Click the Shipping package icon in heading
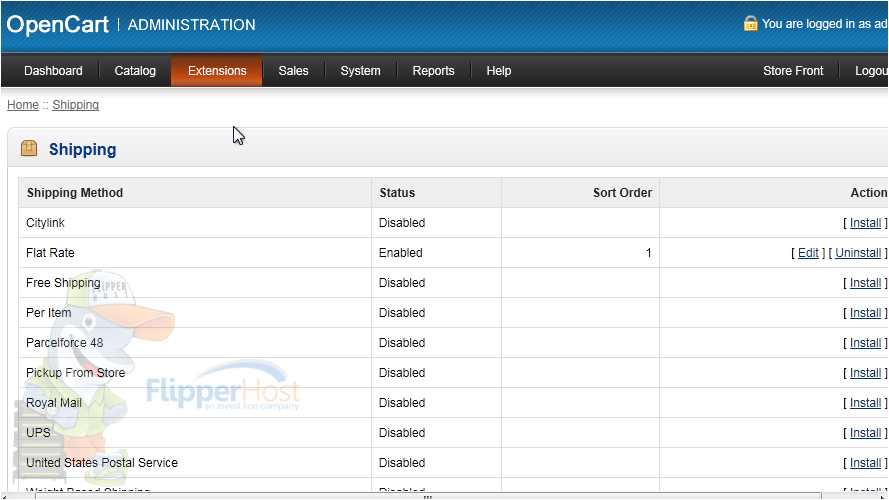 coord(29,149)
